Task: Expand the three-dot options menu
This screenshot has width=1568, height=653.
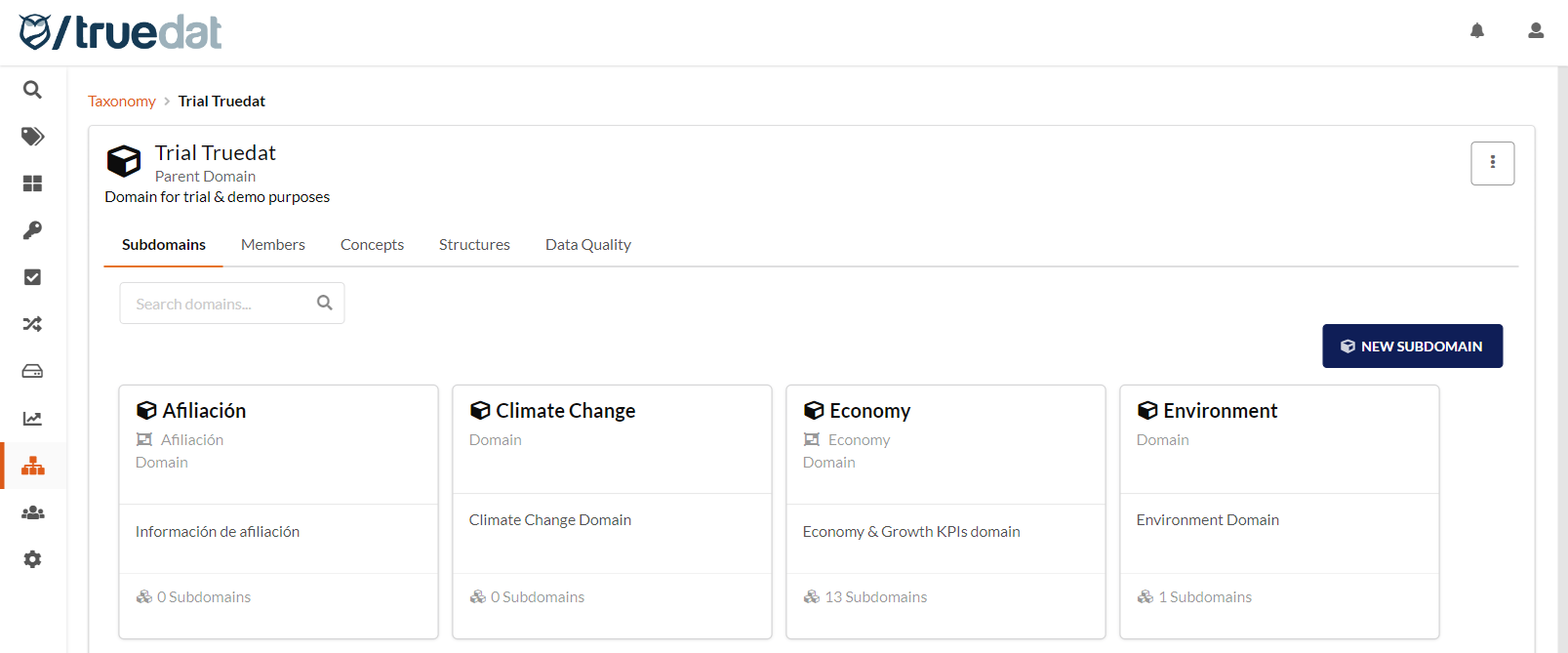Action: point(1492,163)
